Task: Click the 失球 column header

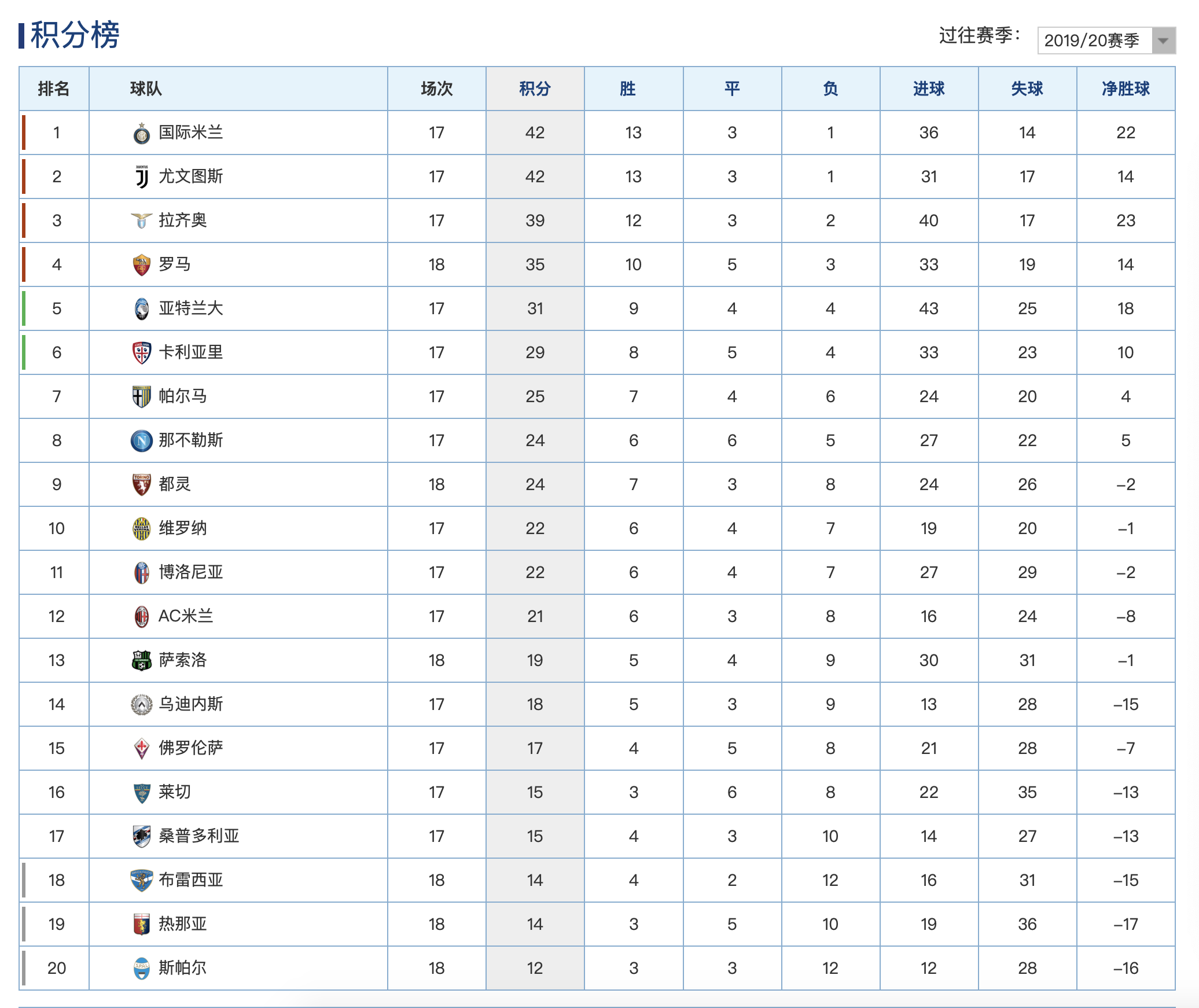Action: tap(1027, 89)
